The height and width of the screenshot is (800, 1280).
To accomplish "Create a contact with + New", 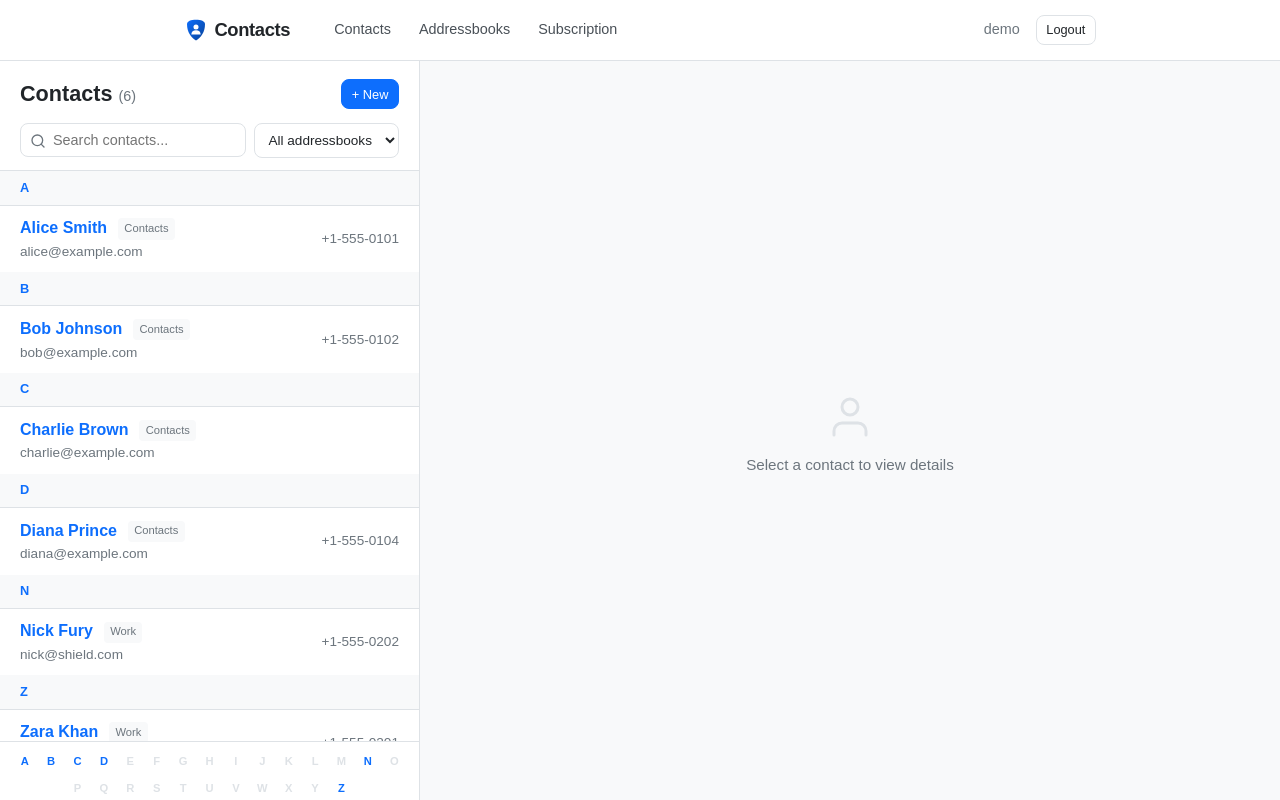I will point(370,94).
